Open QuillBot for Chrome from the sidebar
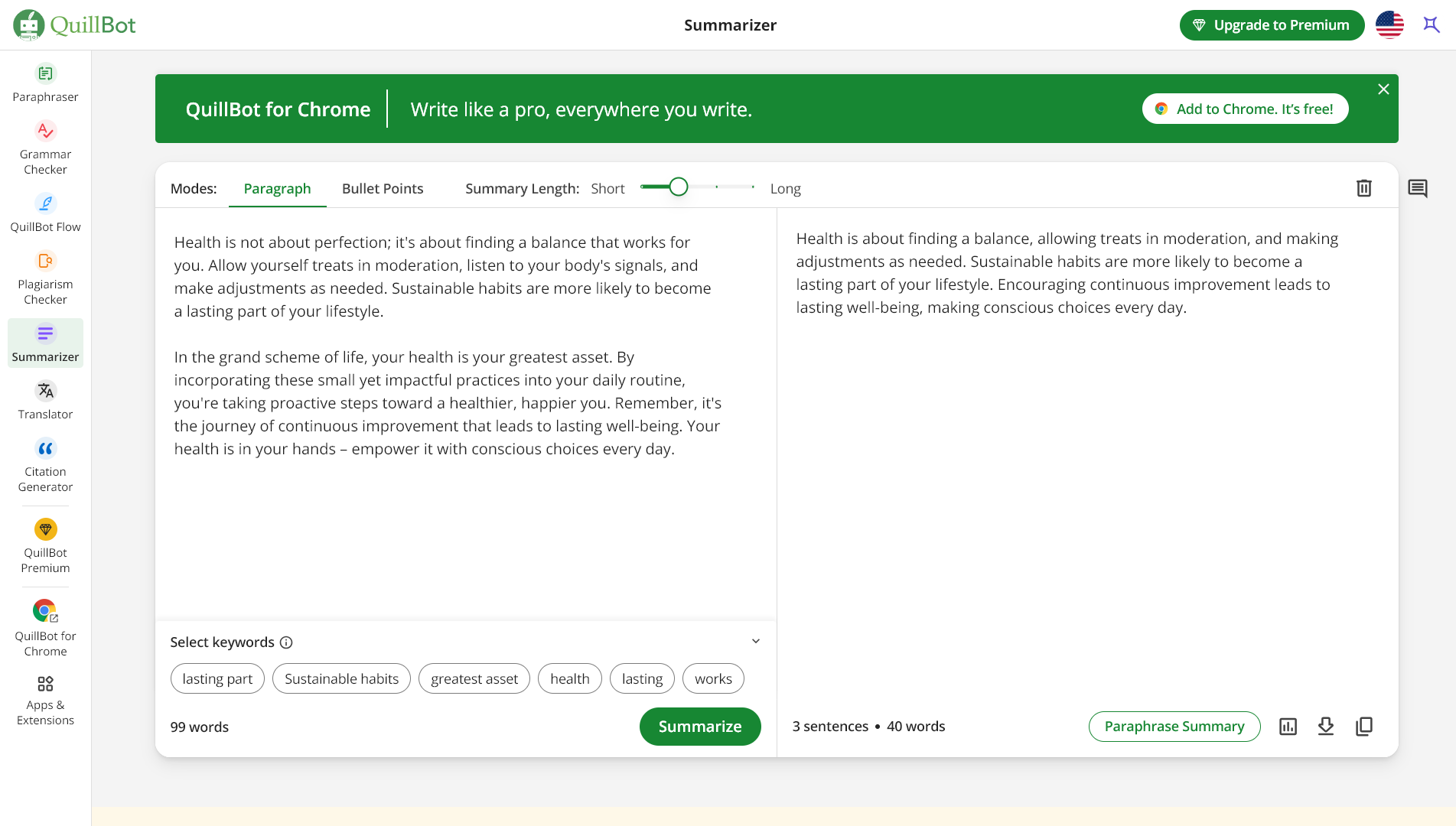 tap(45, 628)
